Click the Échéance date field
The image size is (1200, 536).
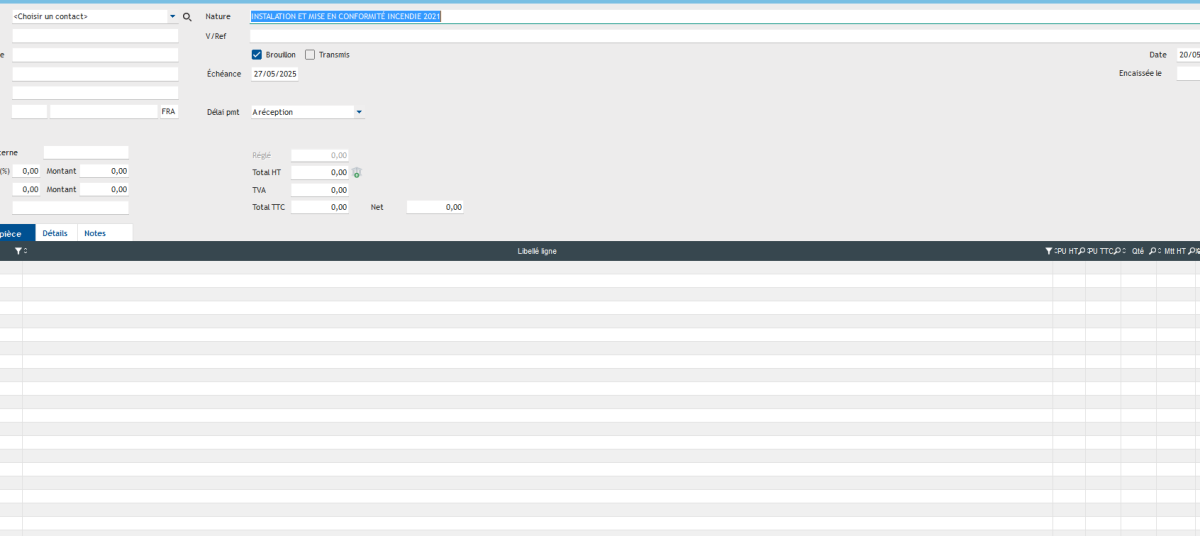275,74
